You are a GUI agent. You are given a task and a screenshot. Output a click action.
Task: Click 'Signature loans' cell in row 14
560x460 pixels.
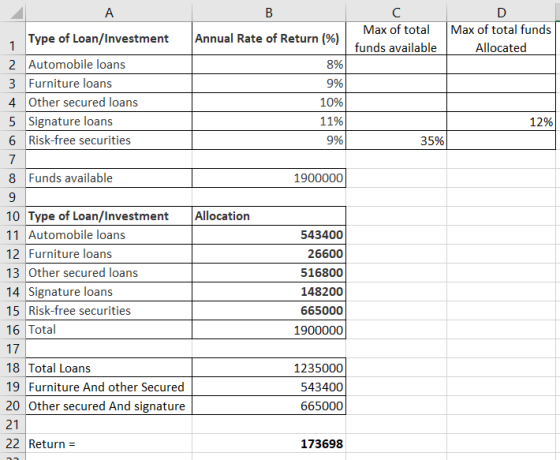point(109,292)
